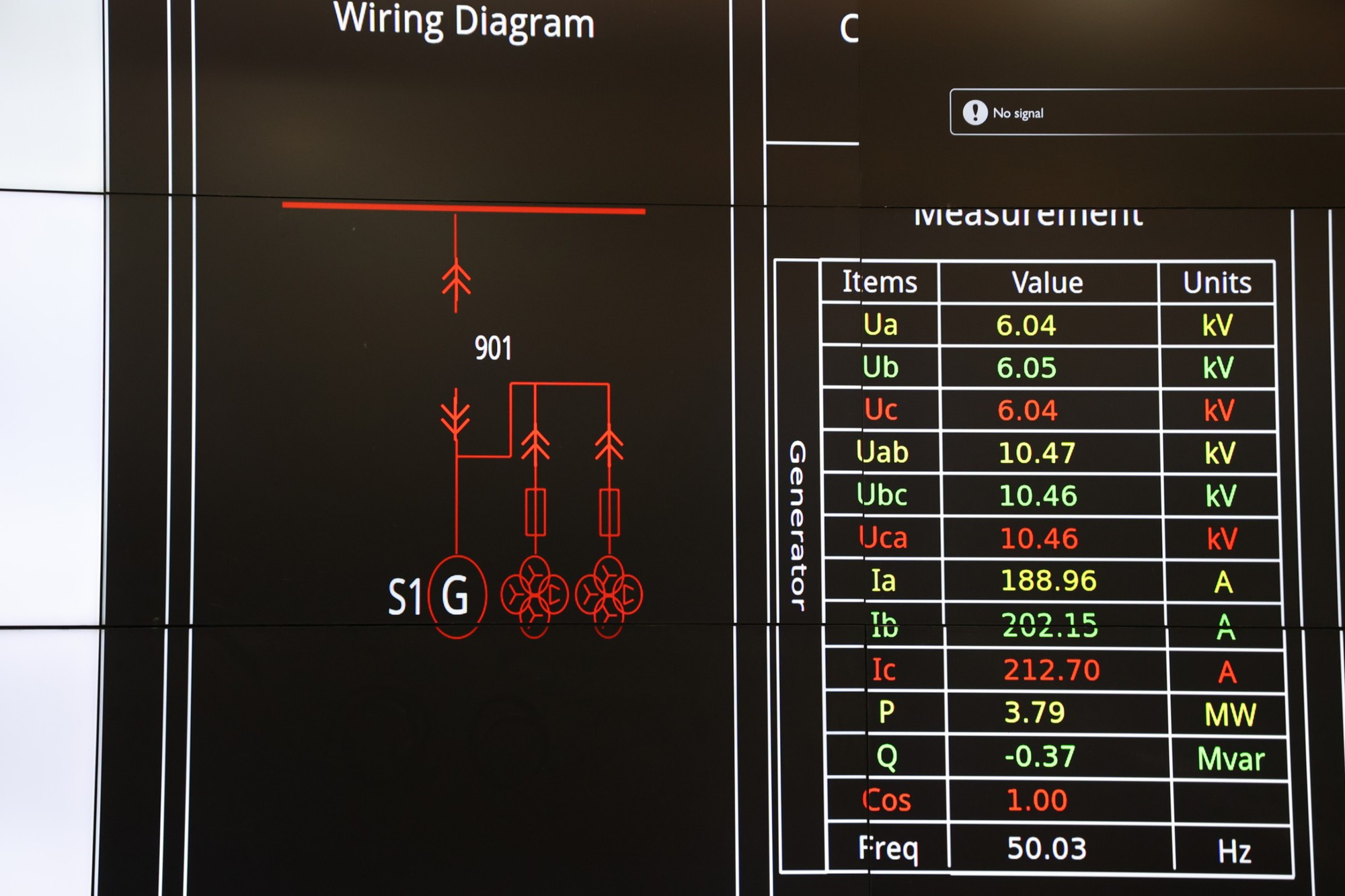Click the No signal notification box
The height and width of the screenshot is (896, 1345).
1147,112
